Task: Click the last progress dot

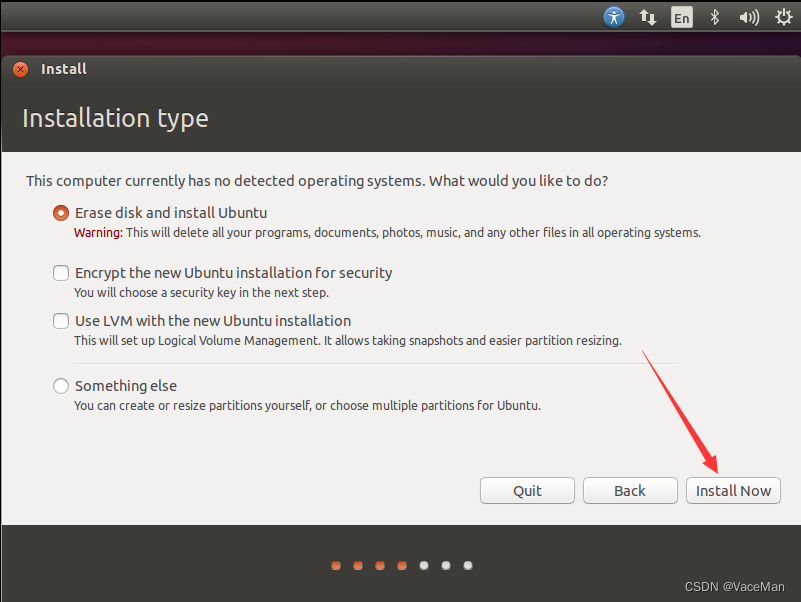Action: 467,565
